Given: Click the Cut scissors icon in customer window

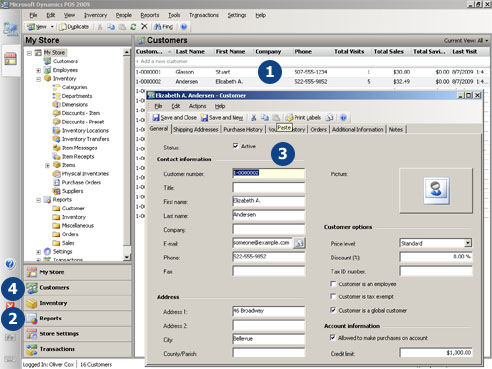Looking at the screenshot, I should click(254, 118).
